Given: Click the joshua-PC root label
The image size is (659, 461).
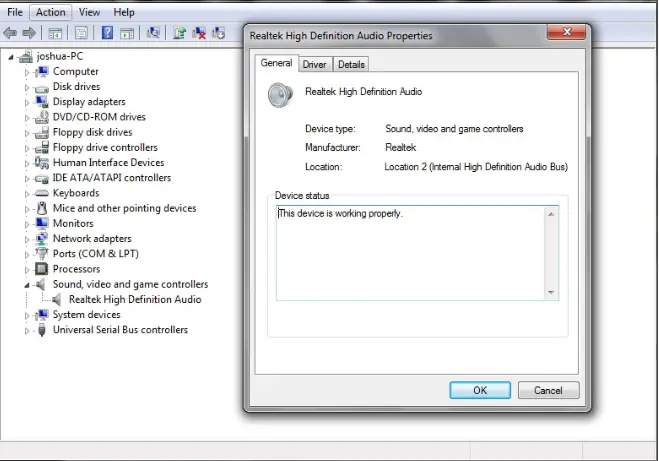Looking at the screenshot, I should [x=60, y=56].
